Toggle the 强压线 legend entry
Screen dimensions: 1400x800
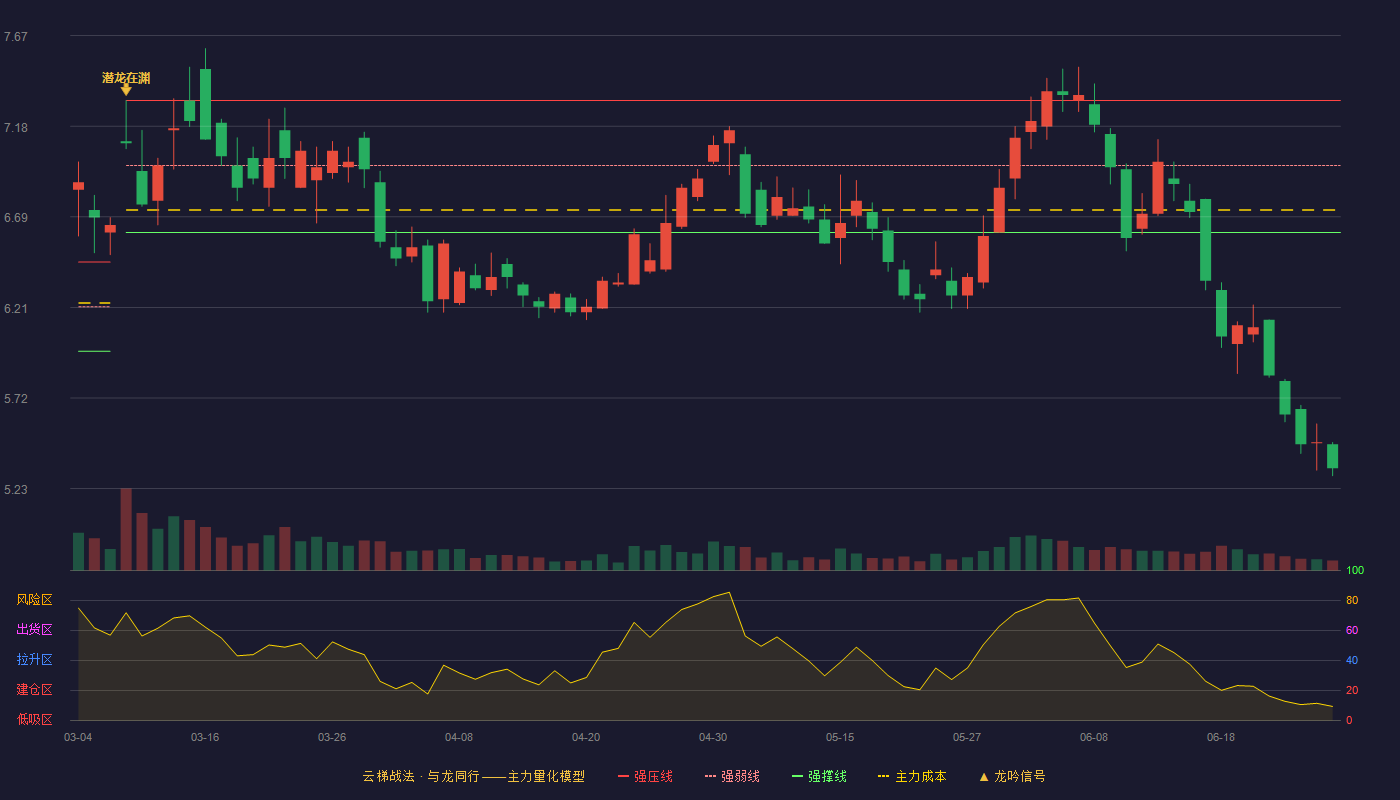645,776
